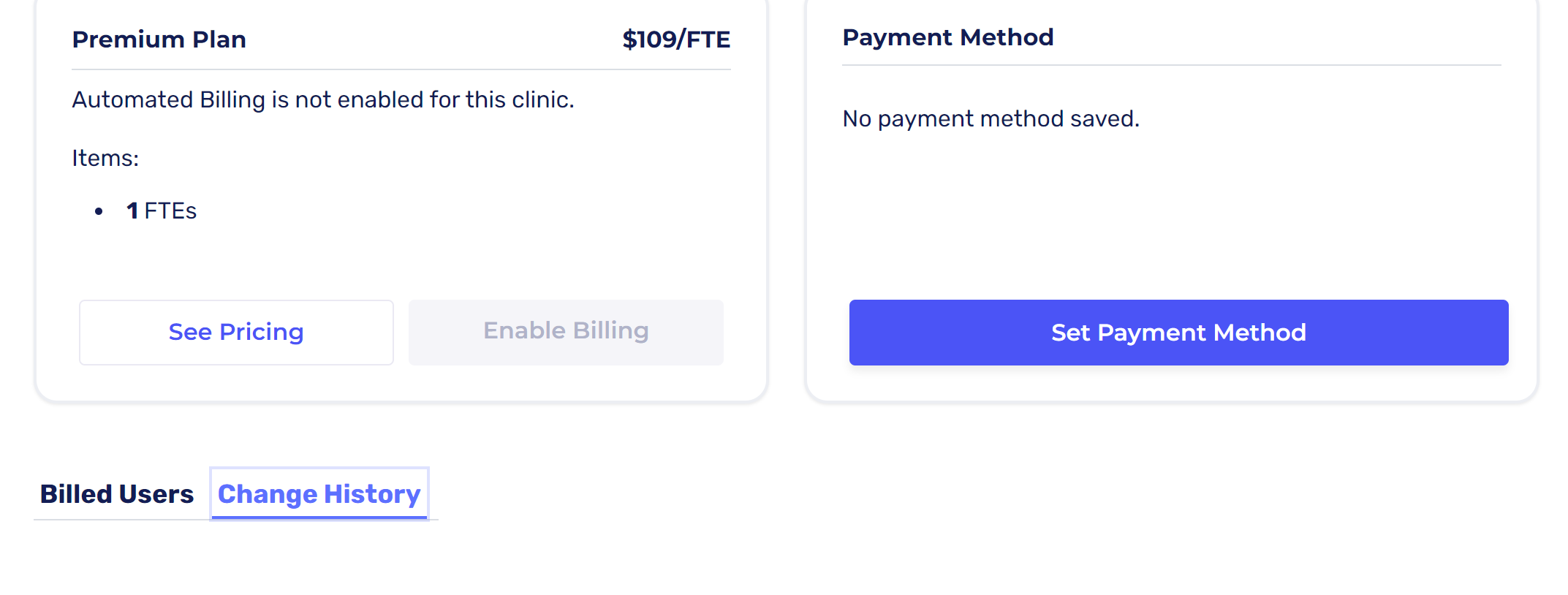This screenshot has height=595, width=1568.
Task: Click the bullet point before 1 FTEs
Action: (x=99, y=211)
